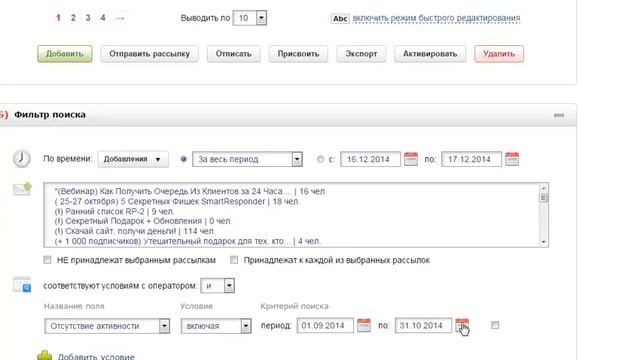Screen dimensions: 640x360
Task: Open the включая condition dropdown
Action: 216,326
